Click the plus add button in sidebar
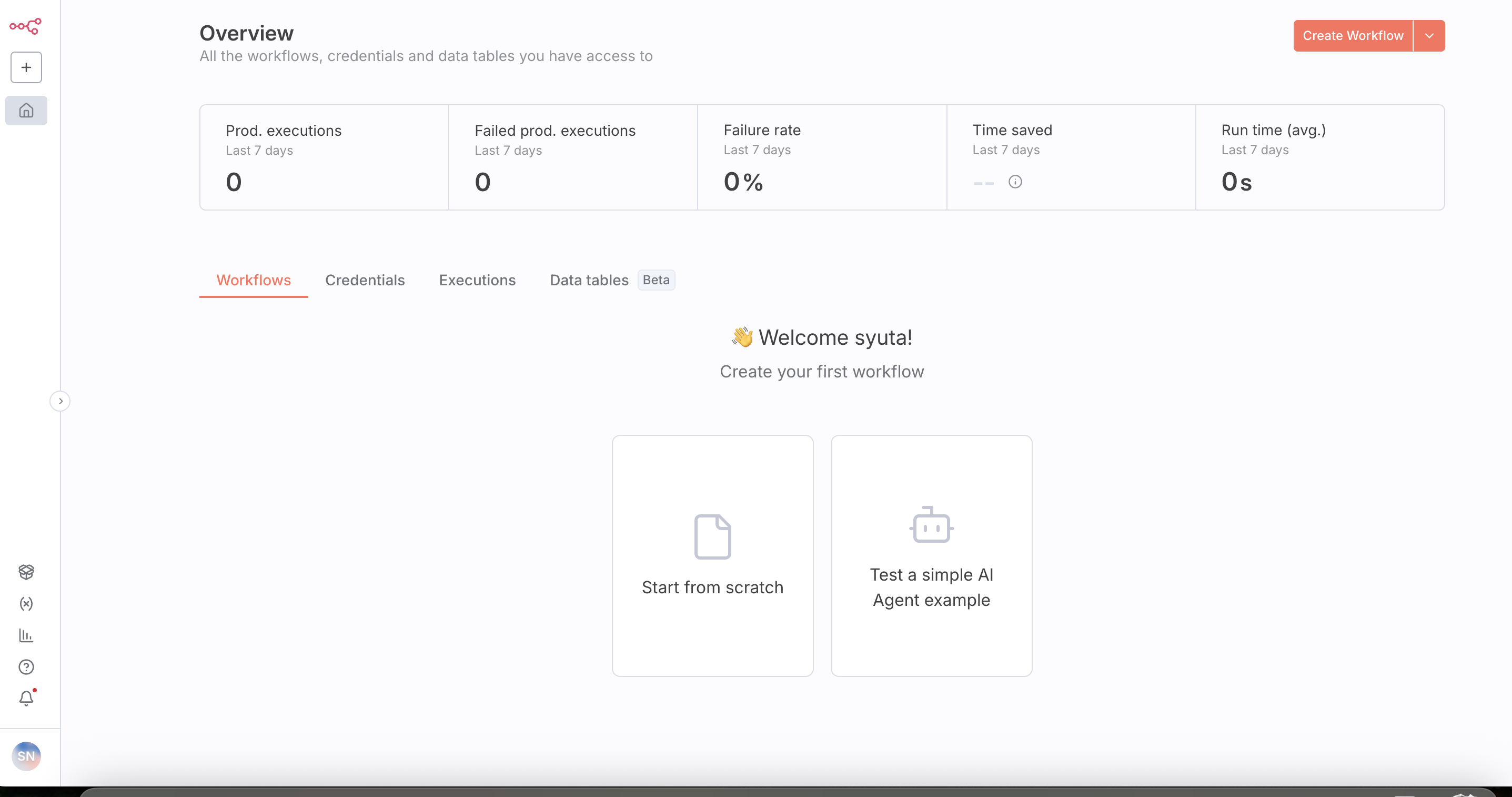 26,67
